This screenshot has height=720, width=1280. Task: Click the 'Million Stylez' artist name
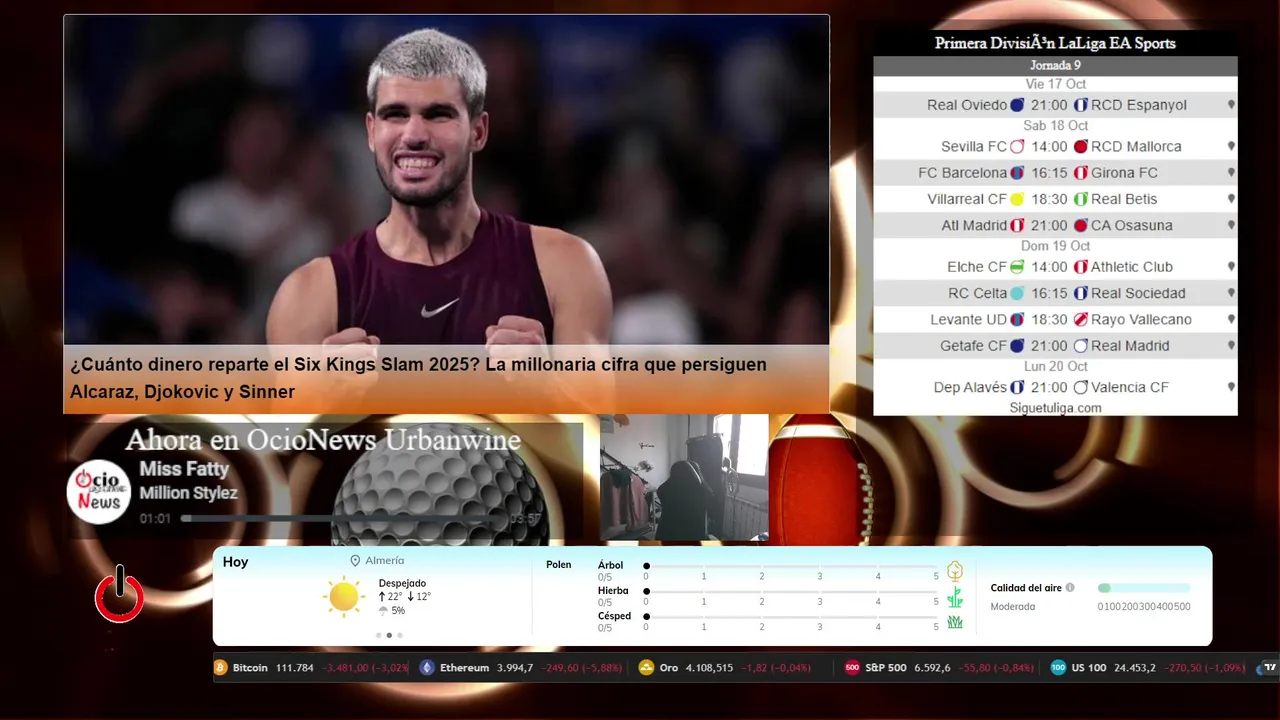(188, 493)
